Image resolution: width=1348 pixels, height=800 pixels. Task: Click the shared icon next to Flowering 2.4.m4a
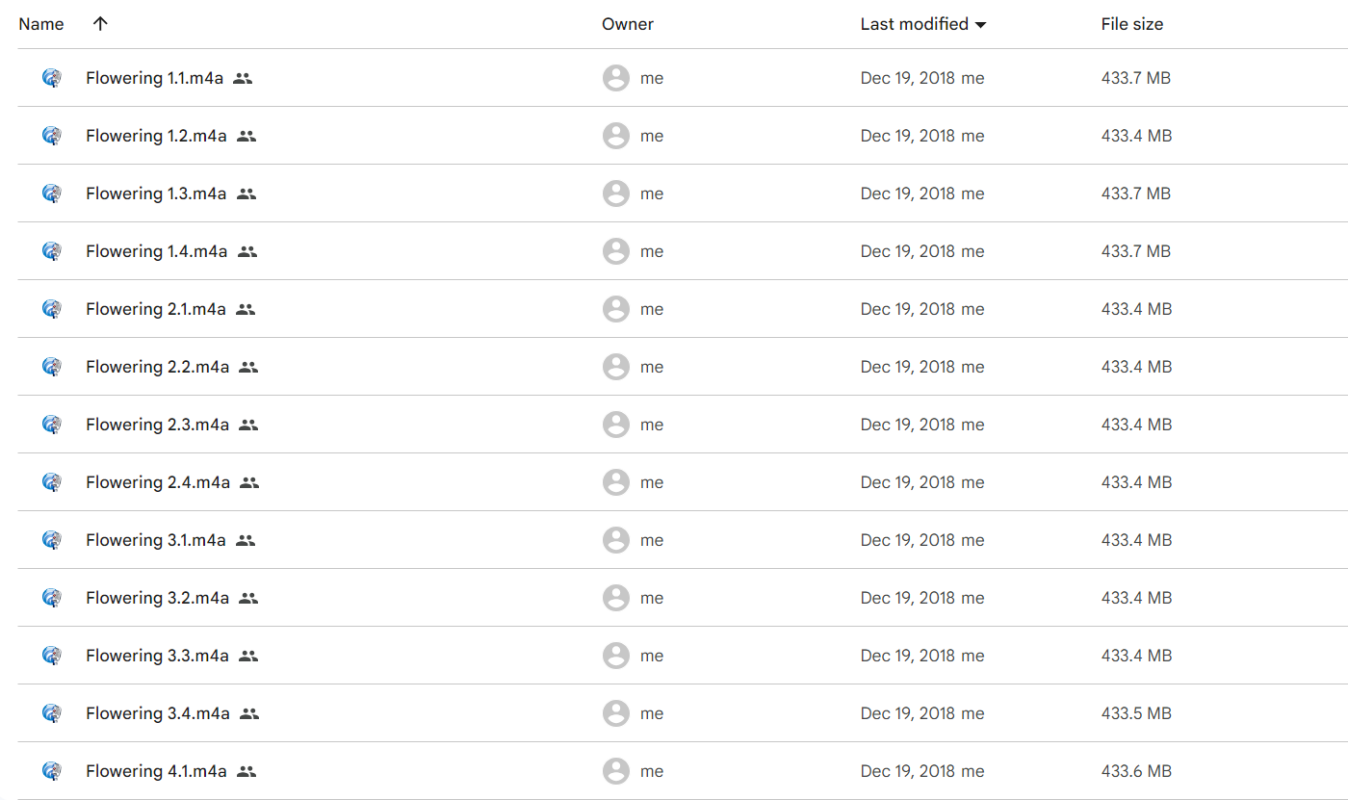pos(250,483)
